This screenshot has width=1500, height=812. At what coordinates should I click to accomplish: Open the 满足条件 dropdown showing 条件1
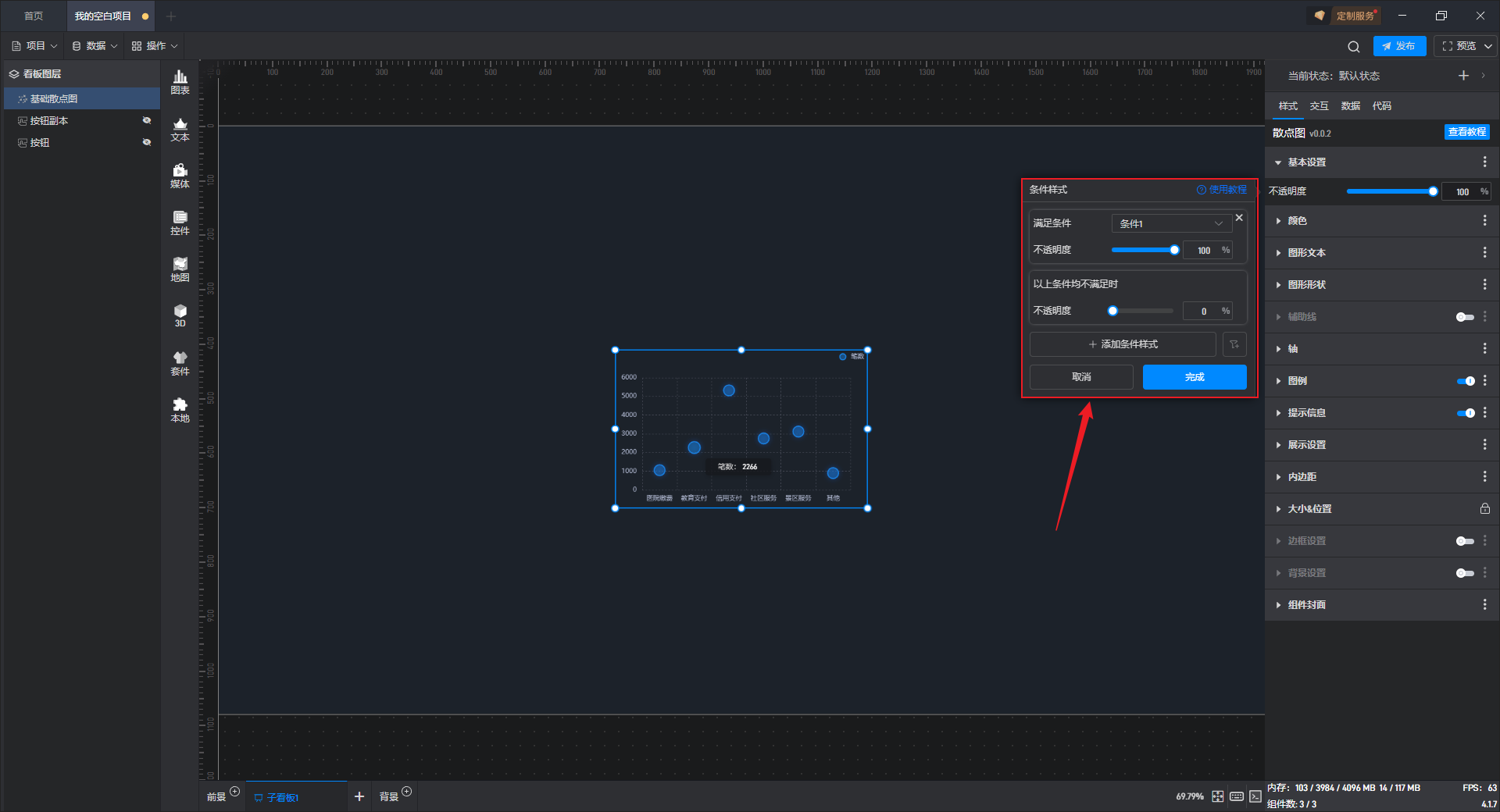coord(1170,223)
